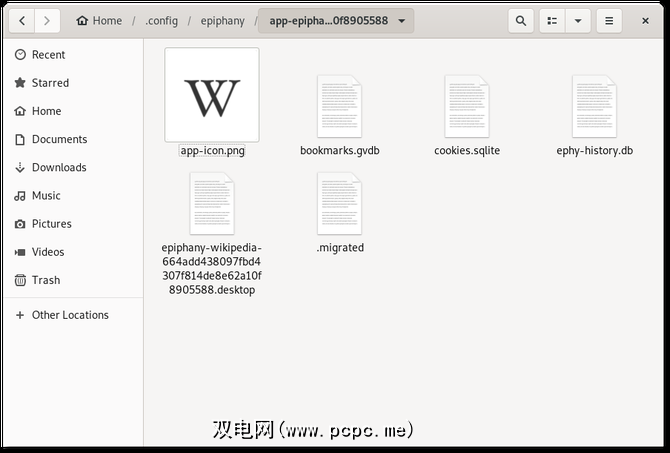Click the epiphany-wikipedia-664add...desktop file name
Image resolution: width=670 pixels, height=453 pixels.
pyautogui.click(x=212, y=268)
